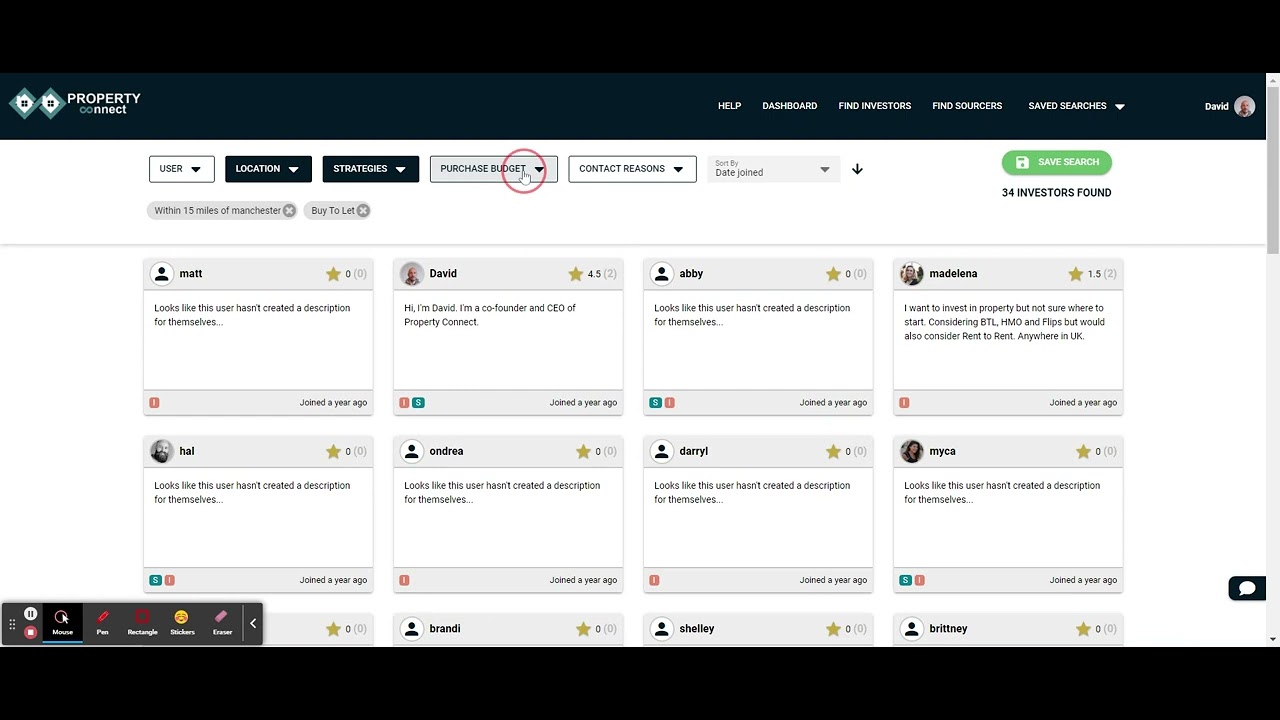Click abby's rating star
The height and width of the screenshot is (720, 1280).
(833, 273)
